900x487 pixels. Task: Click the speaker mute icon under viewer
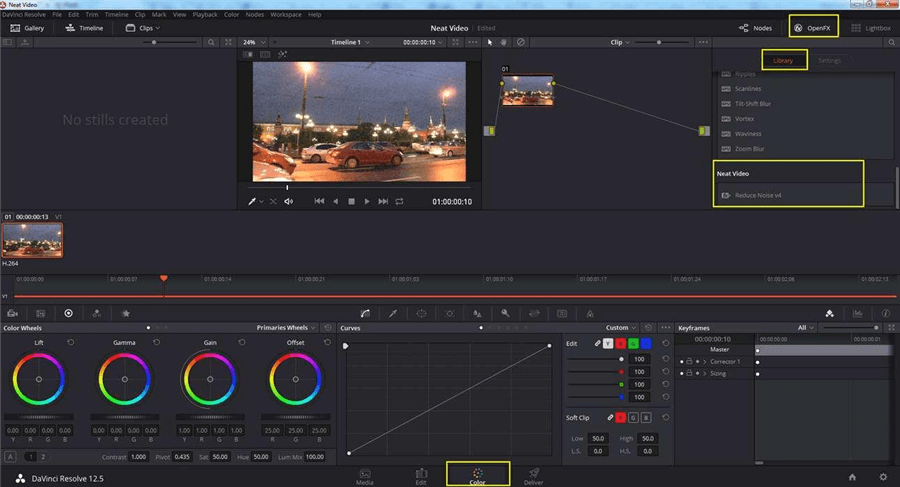(x=289, y=201)
